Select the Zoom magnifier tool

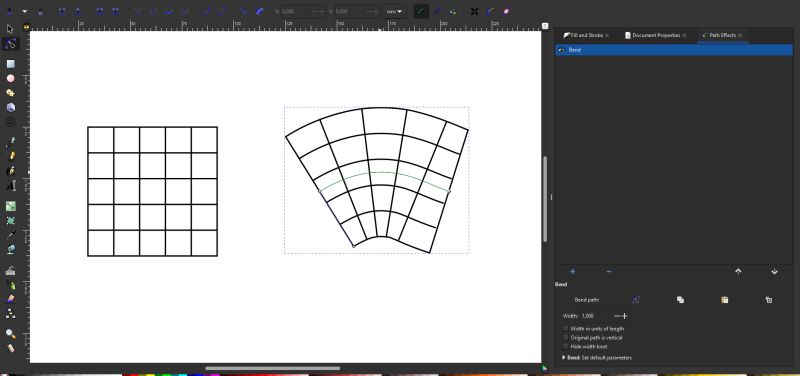10,334
